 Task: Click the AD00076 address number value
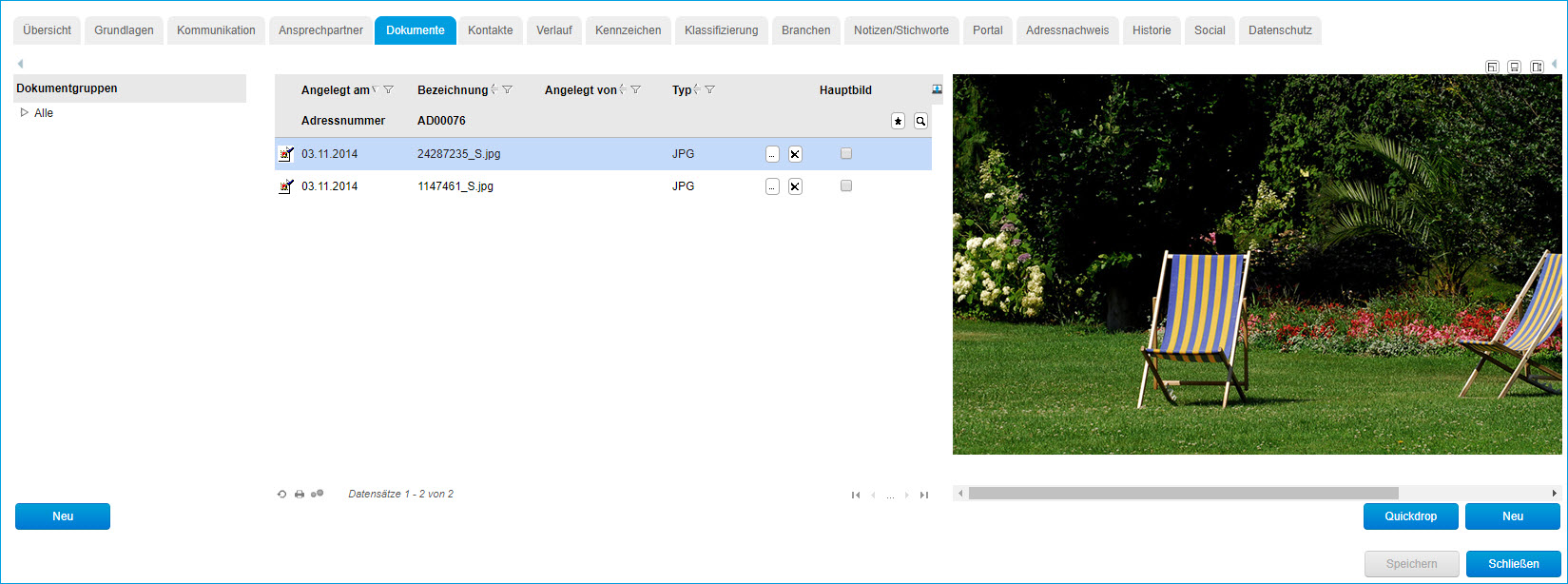point(441,121)
